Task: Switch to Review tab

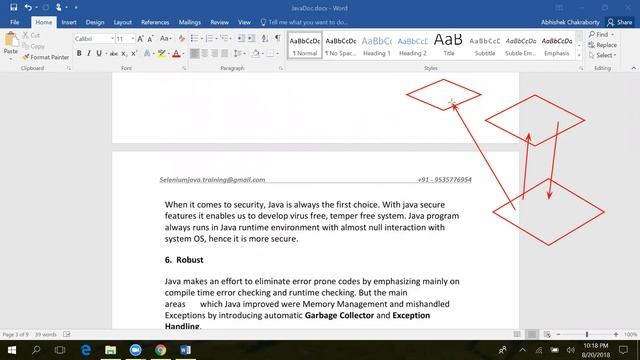Action: (x=220, y=22)
